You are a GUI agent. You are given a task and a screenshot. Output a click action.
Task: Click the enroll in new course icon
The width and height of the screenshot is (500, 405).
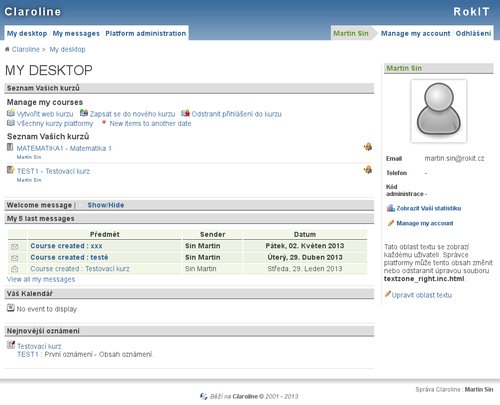84,113
